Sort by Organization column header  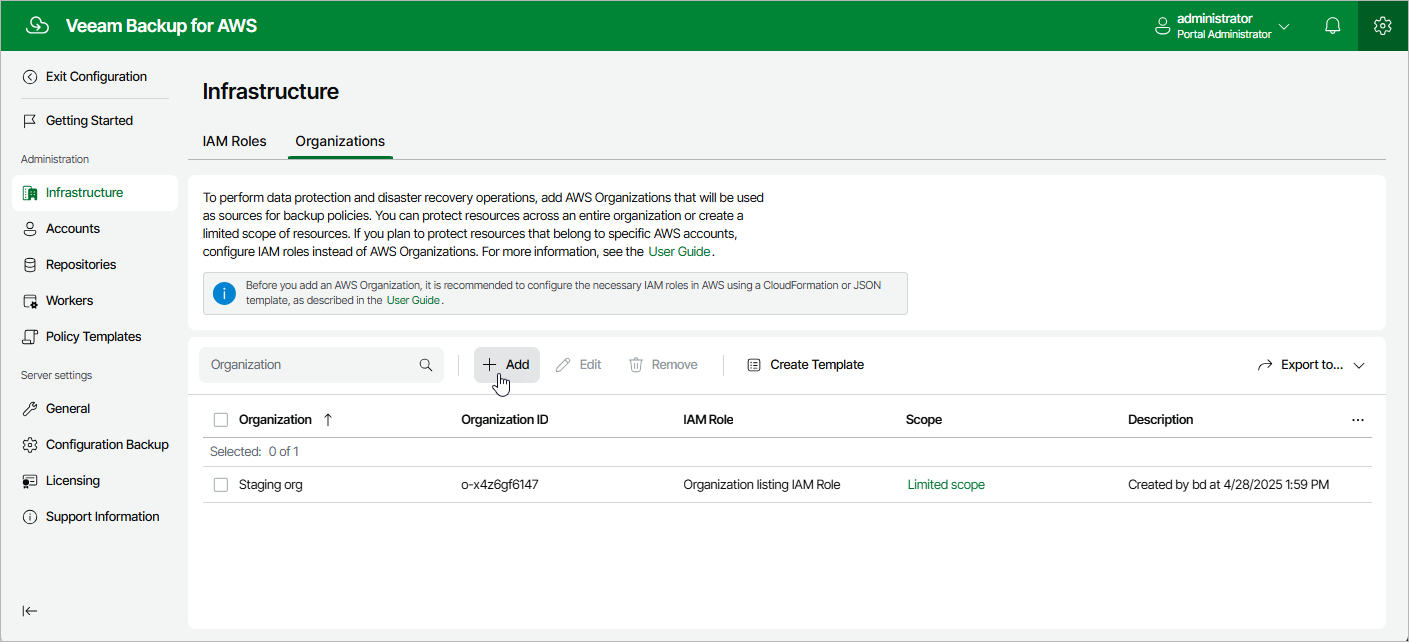275,420
